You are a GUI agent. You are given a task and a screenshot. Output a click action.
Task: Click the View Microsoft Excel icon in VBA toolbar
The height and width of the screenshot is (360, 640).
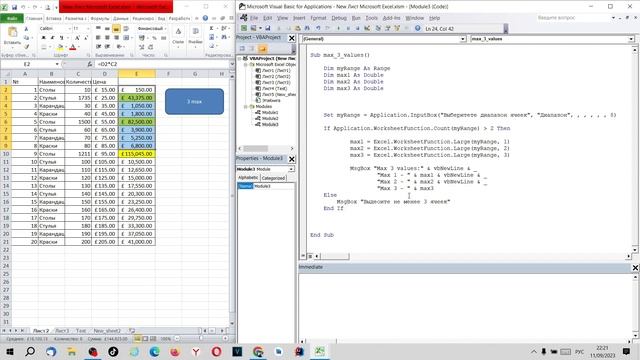(244, 28)
